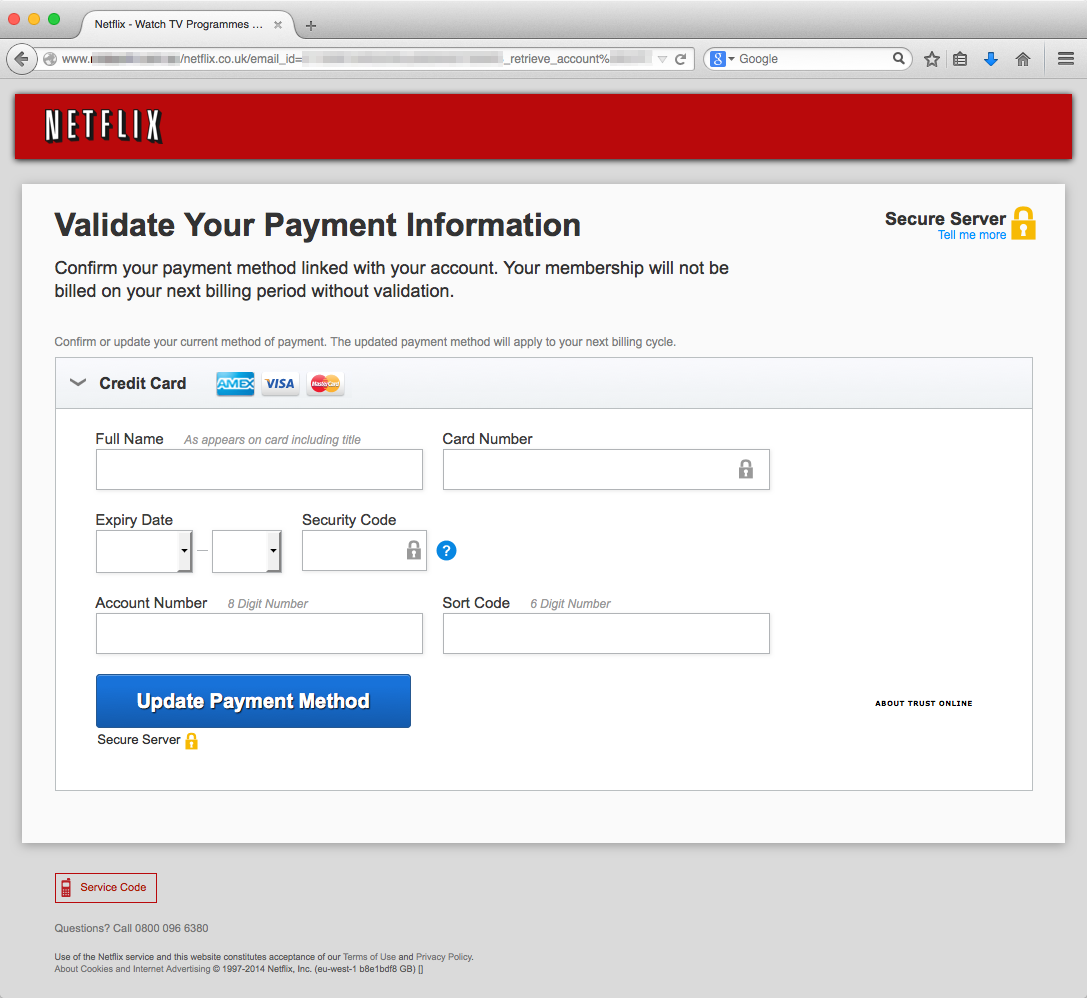Open the hamburger menu icon
This screenshot has width=1087, height=998.
click(x=1066, y=59)
